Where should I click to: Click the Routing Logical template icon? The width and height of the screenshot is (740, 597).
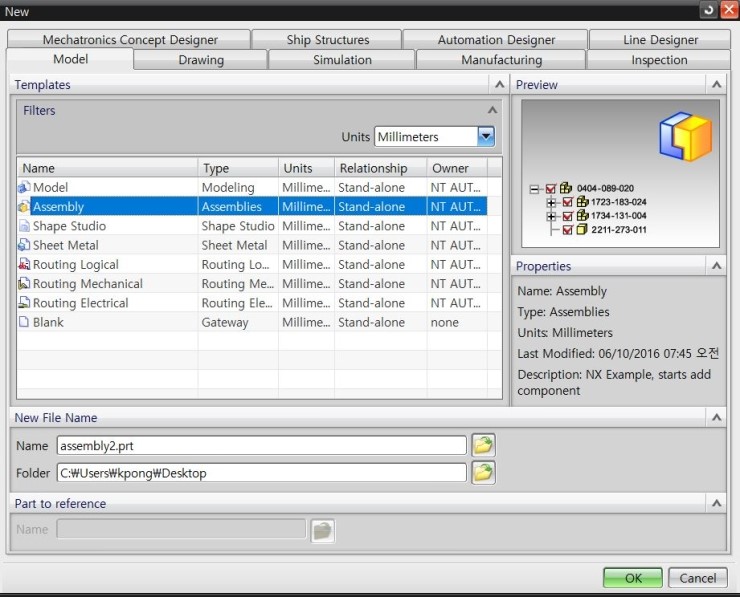pyautogui.click(x=24, y=265)
